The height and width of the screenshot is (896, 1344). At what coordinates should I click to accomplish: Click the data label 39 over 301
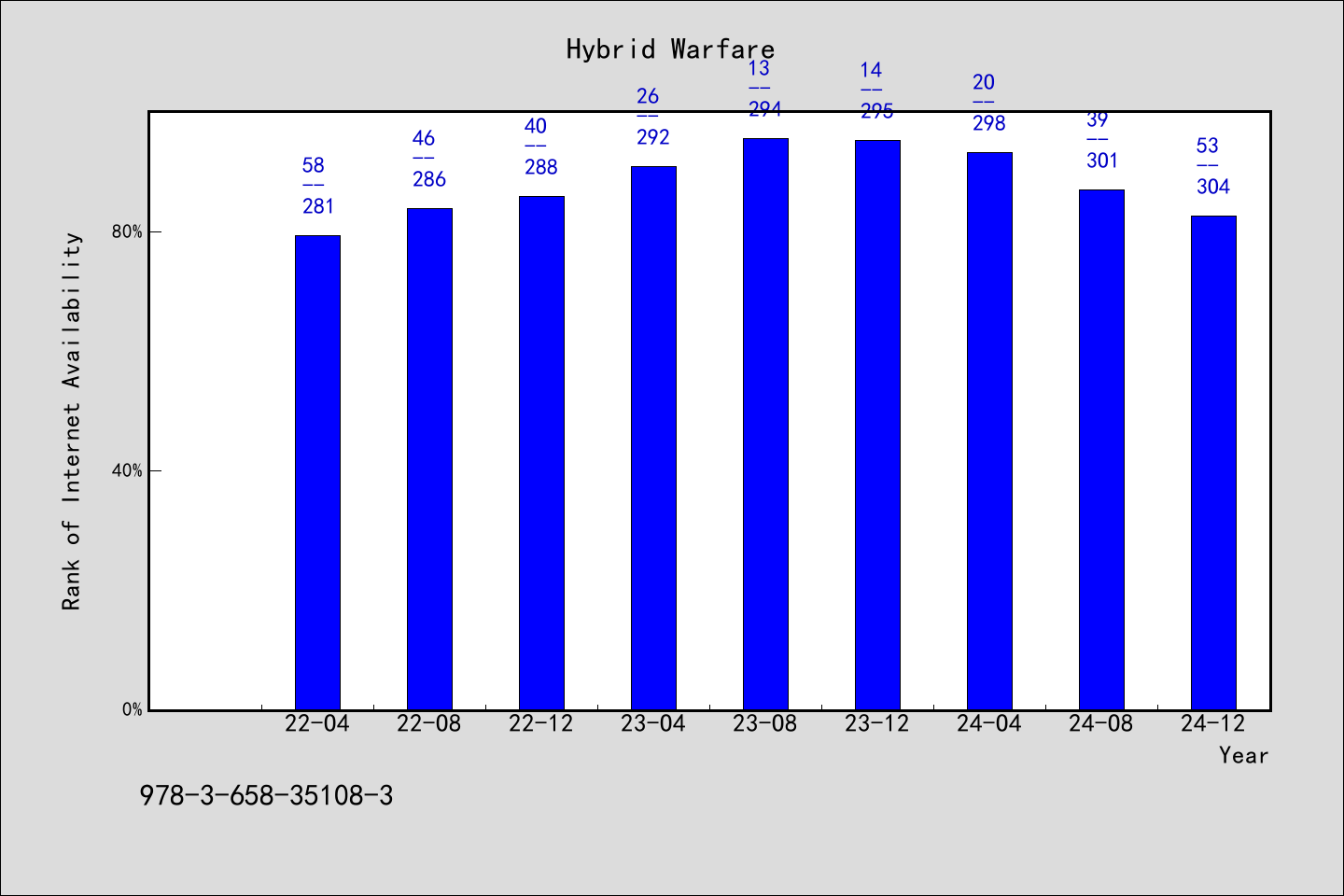pyautogui.click(x=1101, y=140)
